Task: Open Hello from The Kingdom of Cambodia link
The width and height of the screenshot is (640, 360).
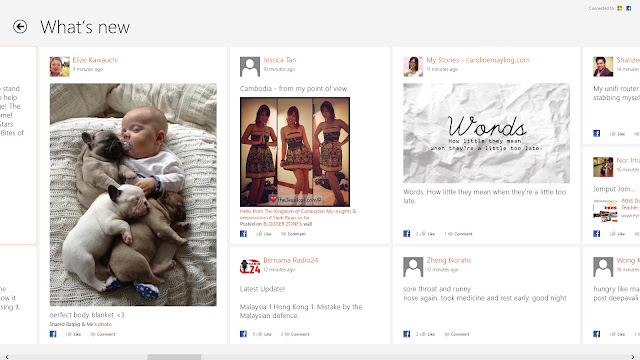Action: tap(298, 214)
